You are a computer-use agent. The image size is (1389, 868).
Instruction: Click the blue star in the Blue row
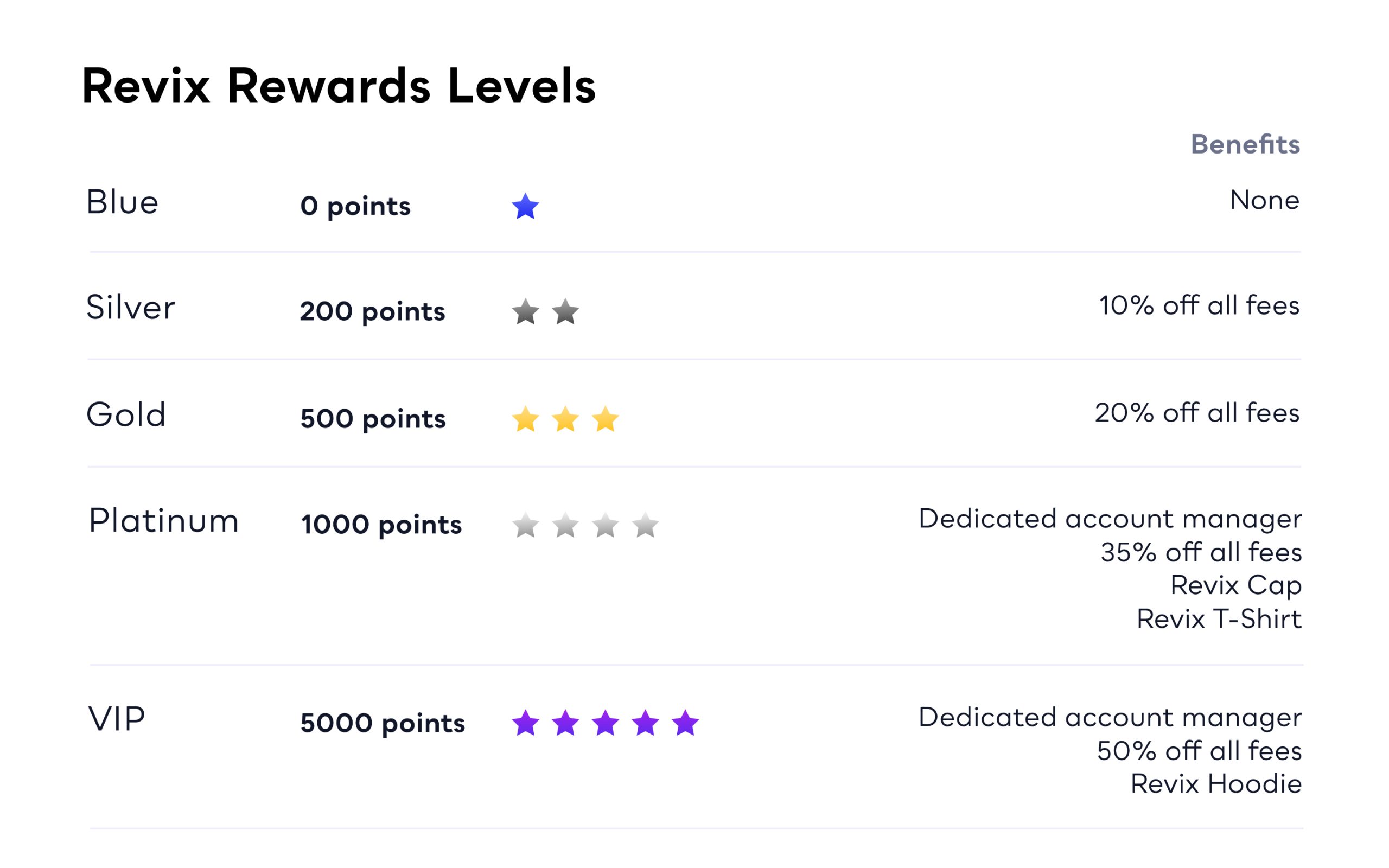coord(525,207)
